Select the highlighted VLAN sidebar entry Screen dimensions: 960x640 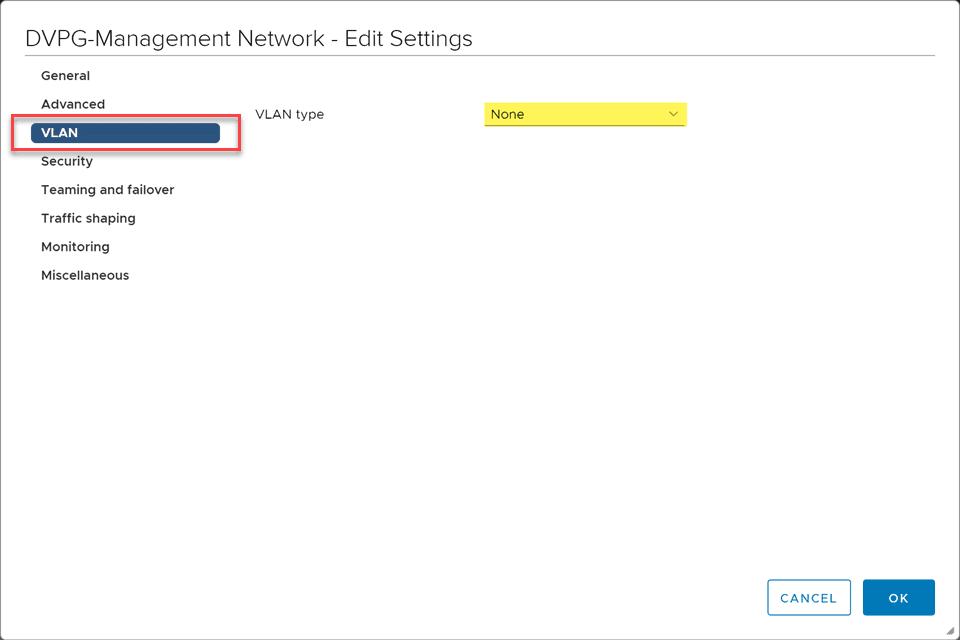pos(125,133)
